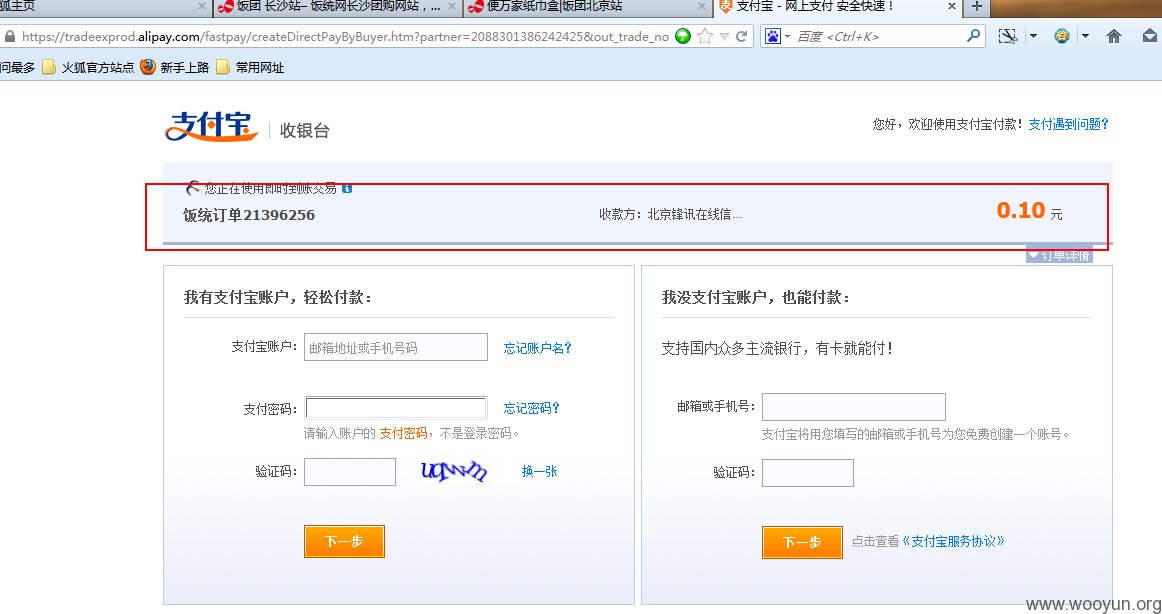Click the payee text 收款方：北京锋讯在线信...
Screen dimensions: 1162x614
coord(670,215)
